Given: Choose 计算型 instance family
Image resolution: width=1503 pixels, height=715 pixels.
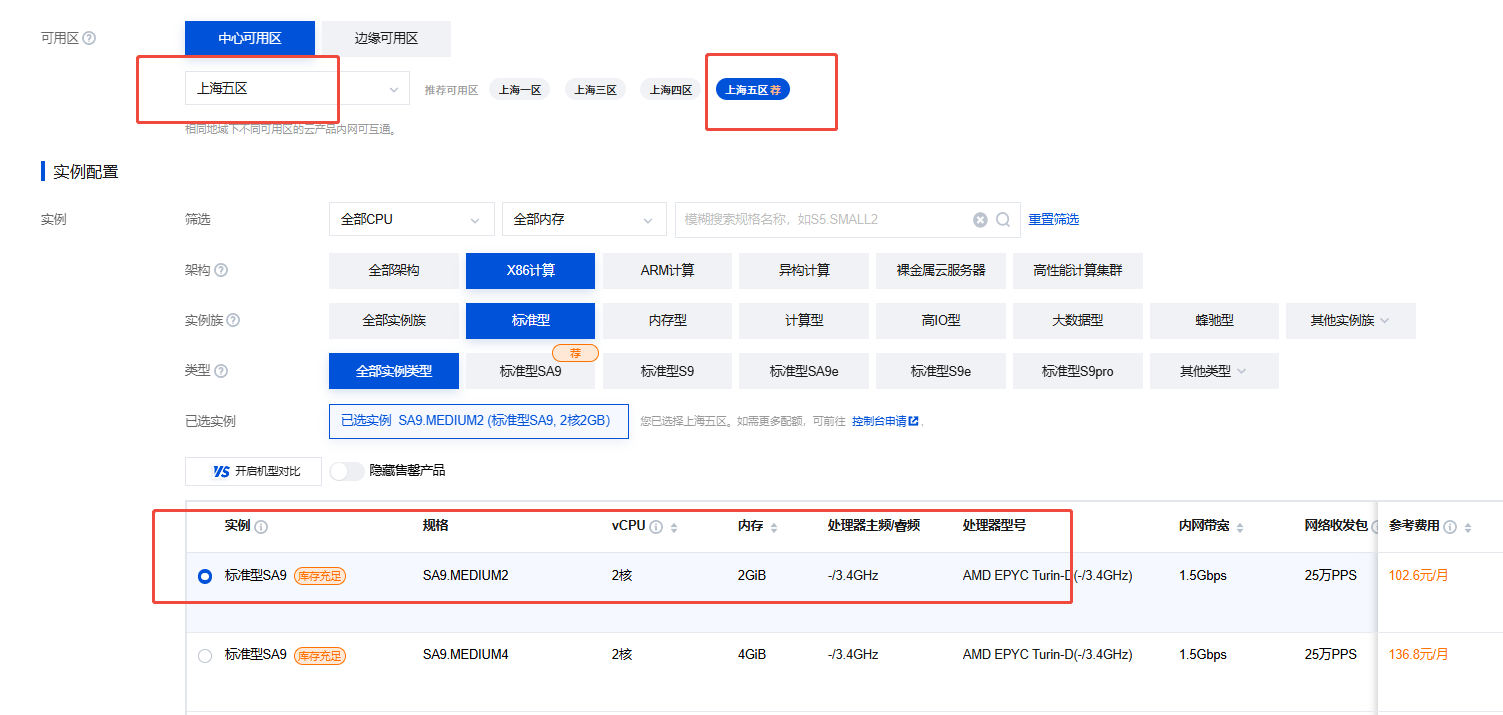Looking at the screenshot, I should coord(804,321).
